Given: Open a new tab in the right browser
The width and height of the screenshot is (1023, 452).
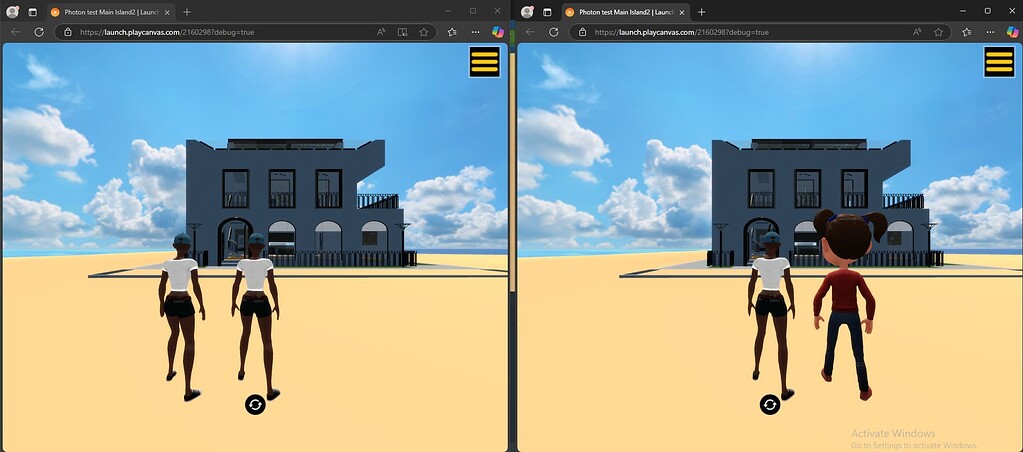Looking at the screenshot, I should [700, 12].
